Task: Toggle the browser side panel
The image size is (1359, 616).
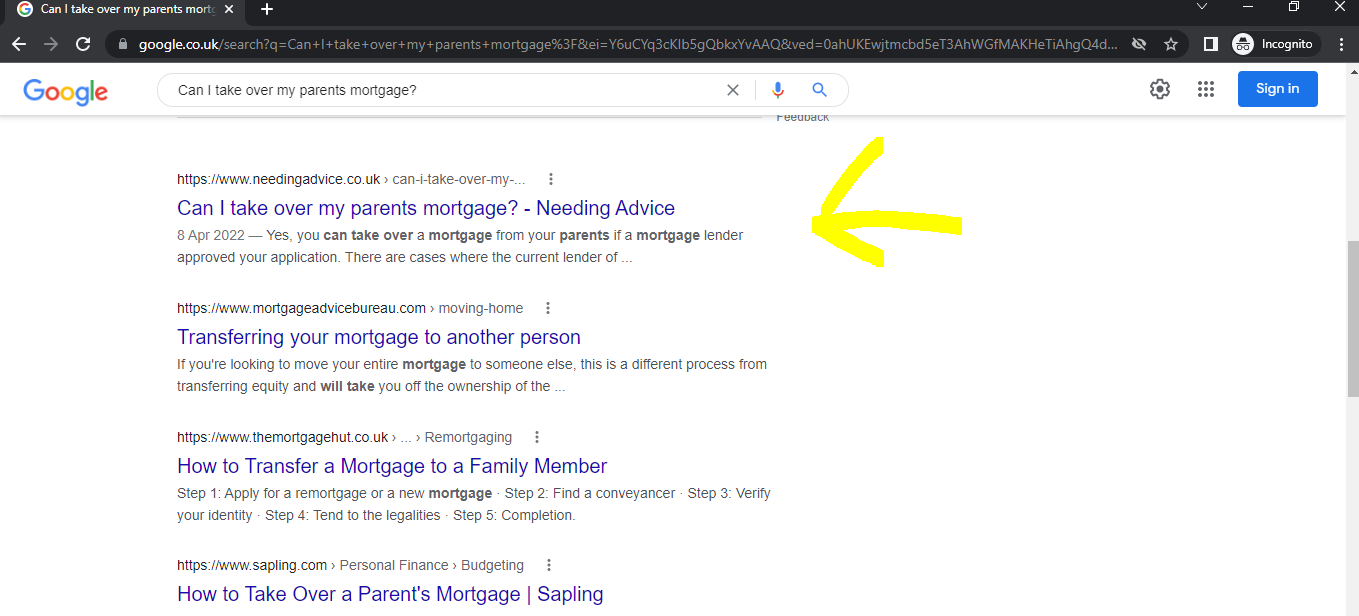Action: click(1210, 44)
